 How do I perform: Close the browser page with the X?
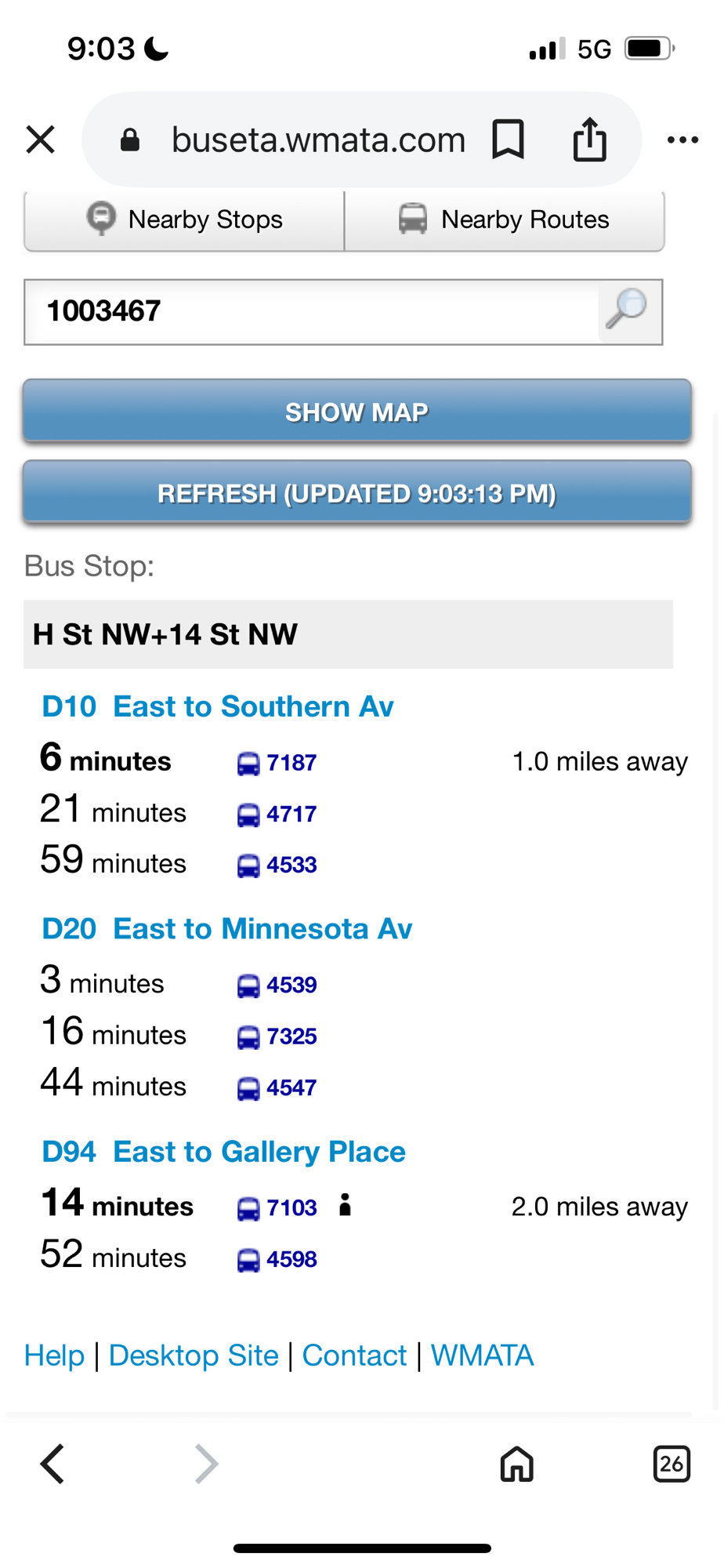41,140
